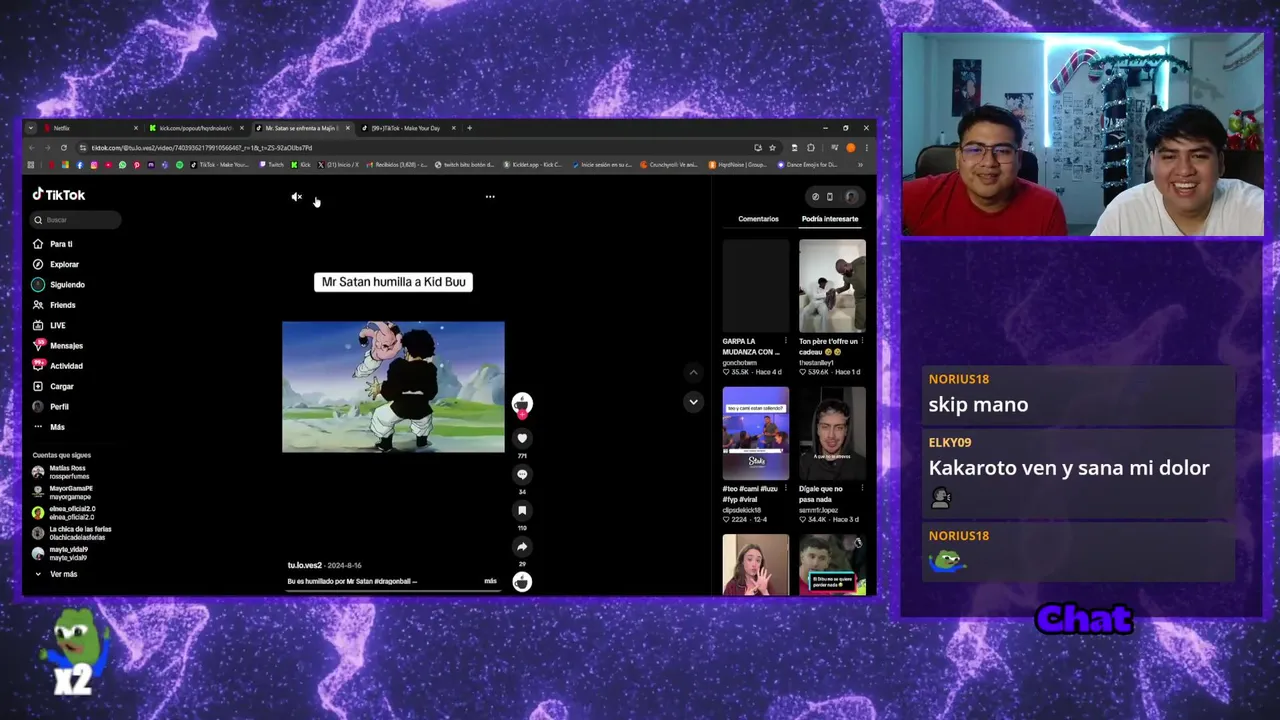Viewport: 1280px width, 720px height.
Task: Open mayte_vidal9 followed account
Action: (60, 553)
